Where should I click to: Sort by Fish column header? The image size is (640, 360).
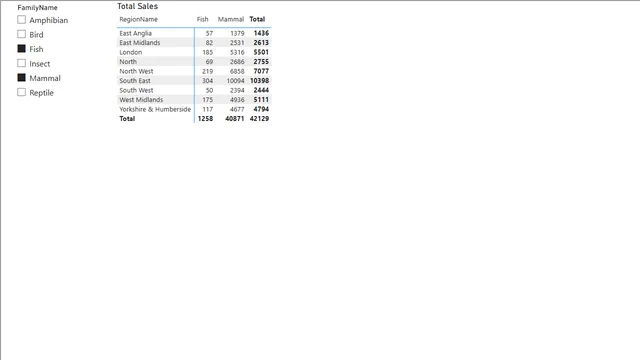(202, 19)
